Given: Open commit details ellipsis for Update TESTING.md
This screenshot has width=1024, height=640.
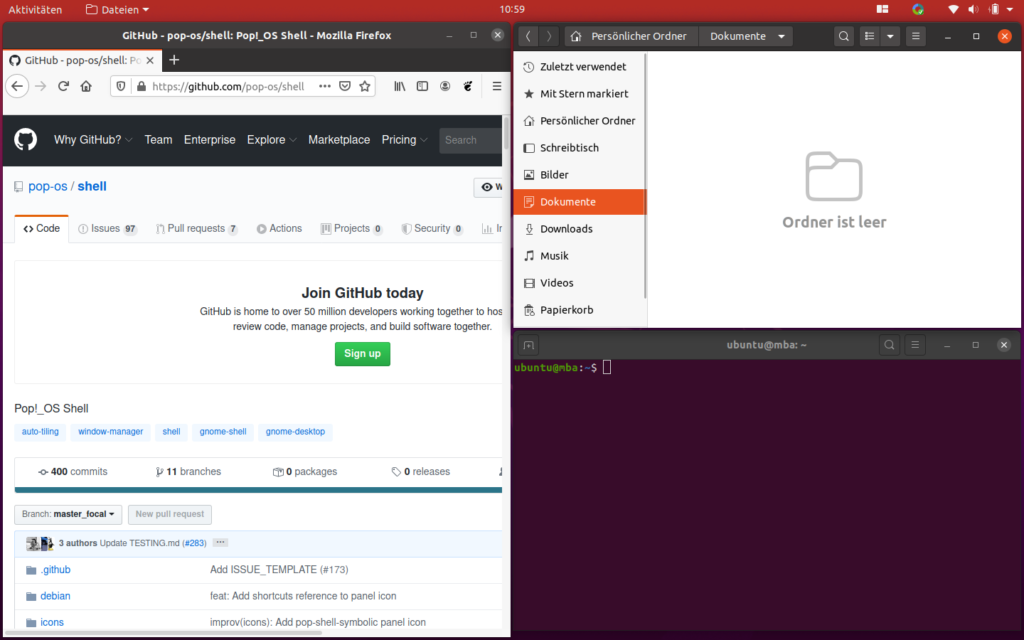Looking at the screenshot, I should tap(220, 543).
